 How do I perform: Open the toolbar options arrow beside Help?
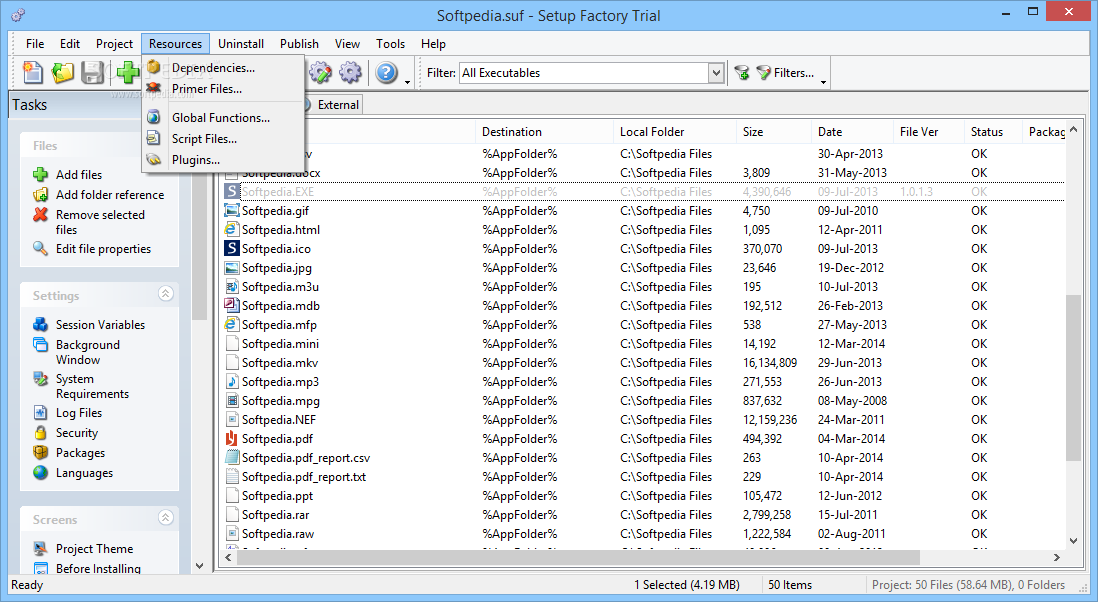[x=408, y=82]
